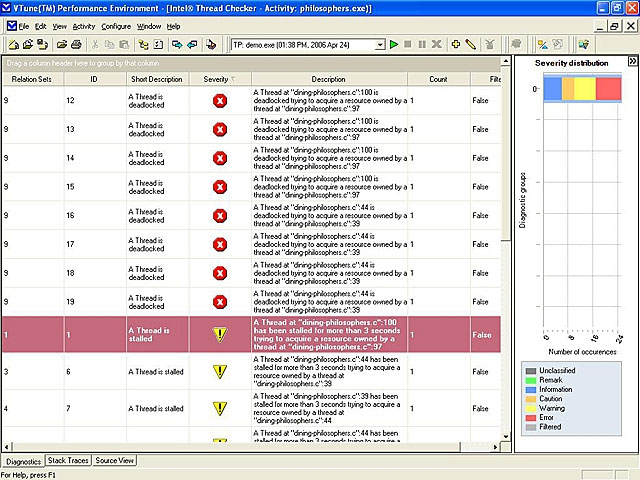Open the Help menu
Image resolution: width=640 pixels, height=480 pixels.
pos(173,27)
